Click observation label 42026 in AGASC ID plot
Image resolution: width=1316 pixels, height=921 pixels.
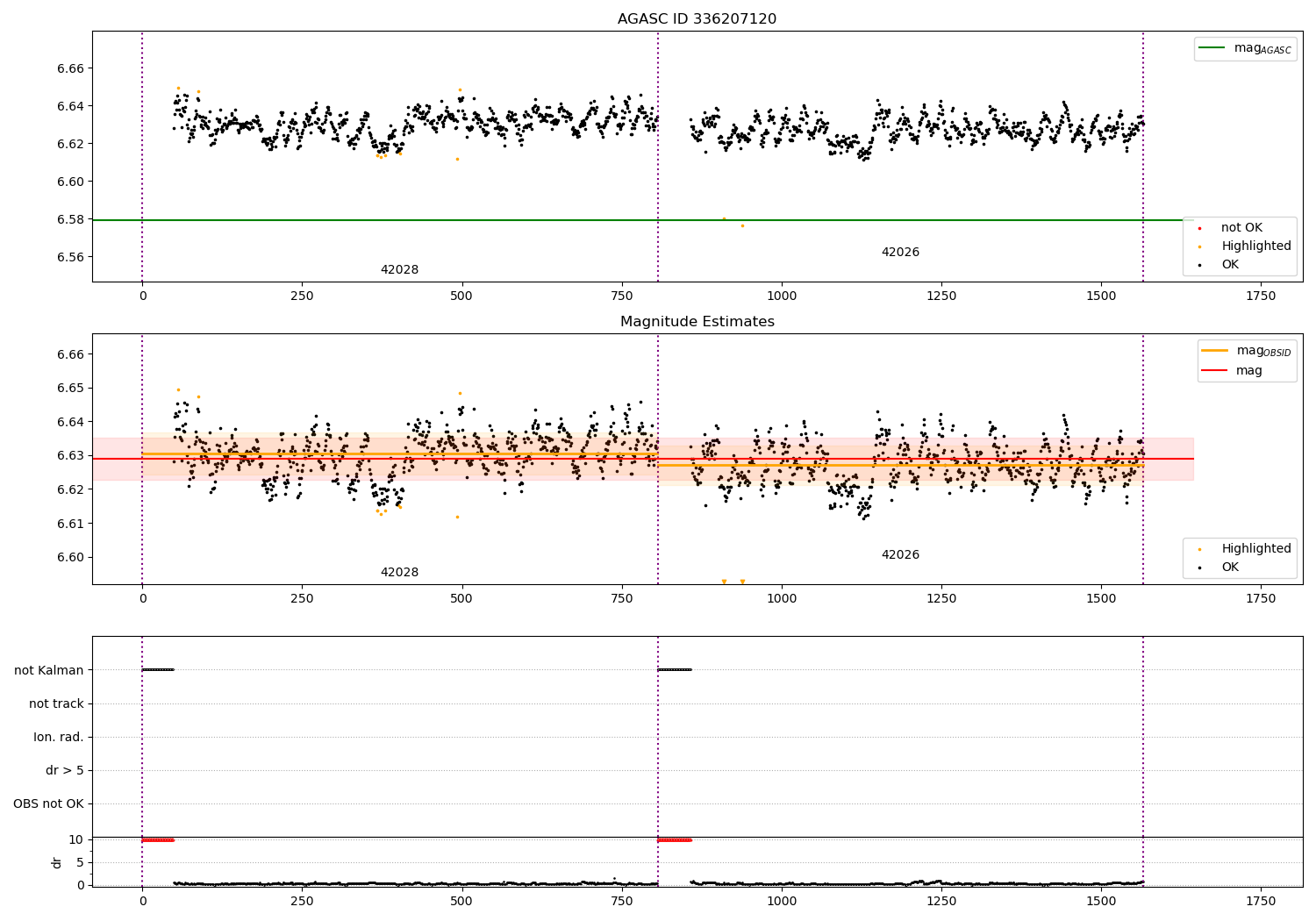[900, 253]
